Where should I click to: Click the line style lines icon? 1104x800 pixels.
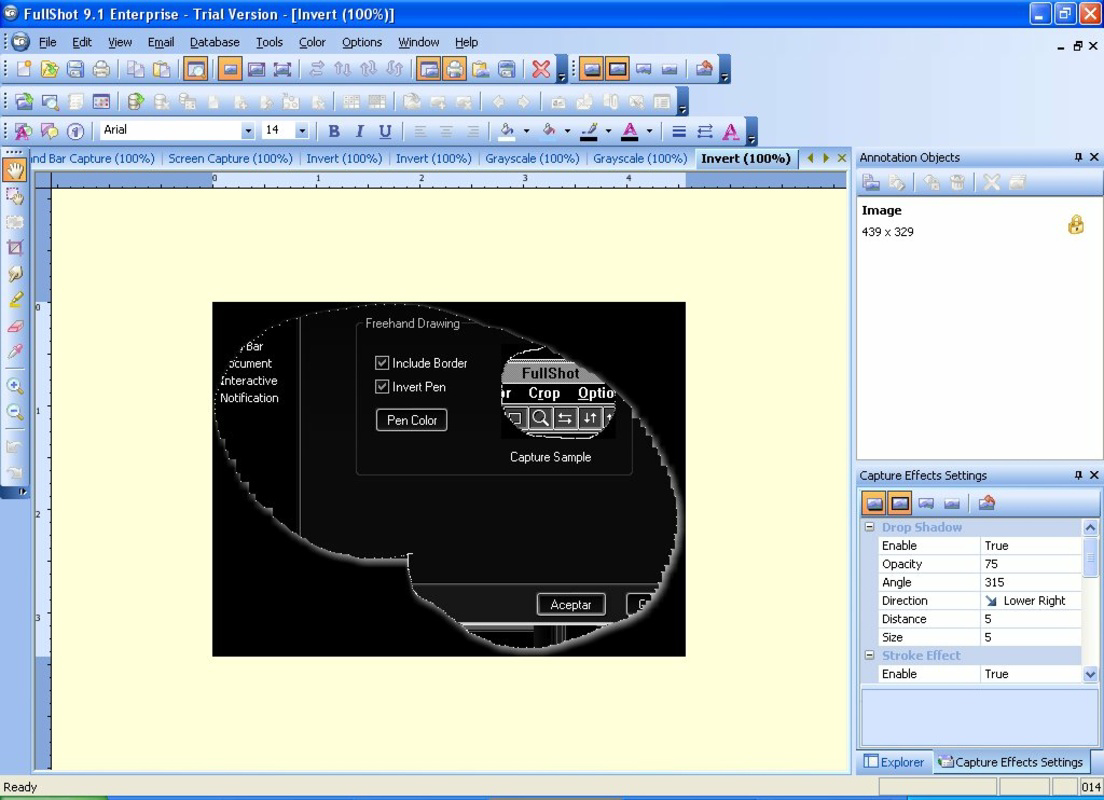coord(679,131)
